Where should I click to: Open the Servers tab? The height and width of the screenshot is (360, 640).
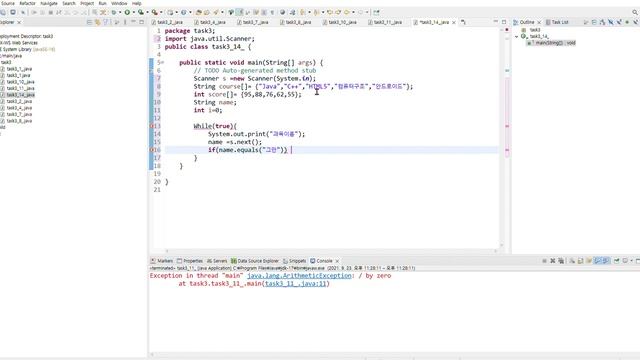pos(217,260)
